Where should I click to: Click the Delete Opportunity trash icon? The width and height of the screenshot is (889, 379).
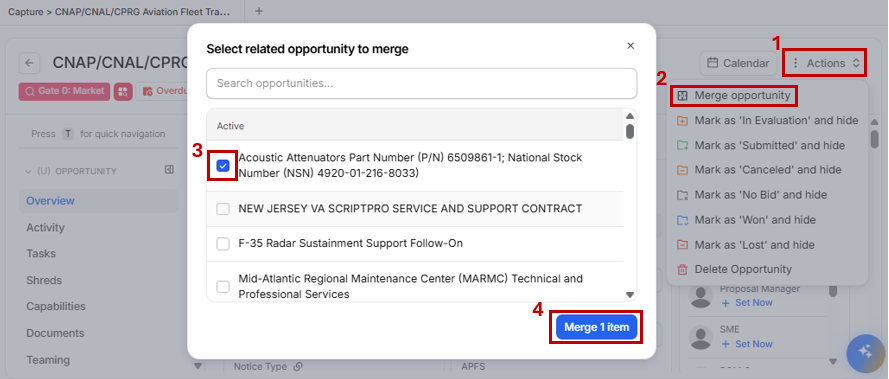[x=683, y=269]
